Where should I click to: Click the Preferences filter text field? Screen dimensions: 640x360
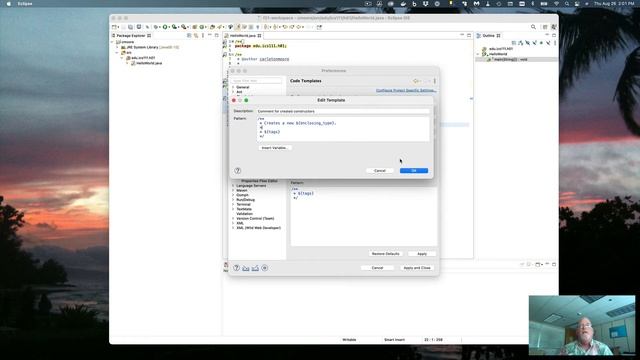pos(256,81)
